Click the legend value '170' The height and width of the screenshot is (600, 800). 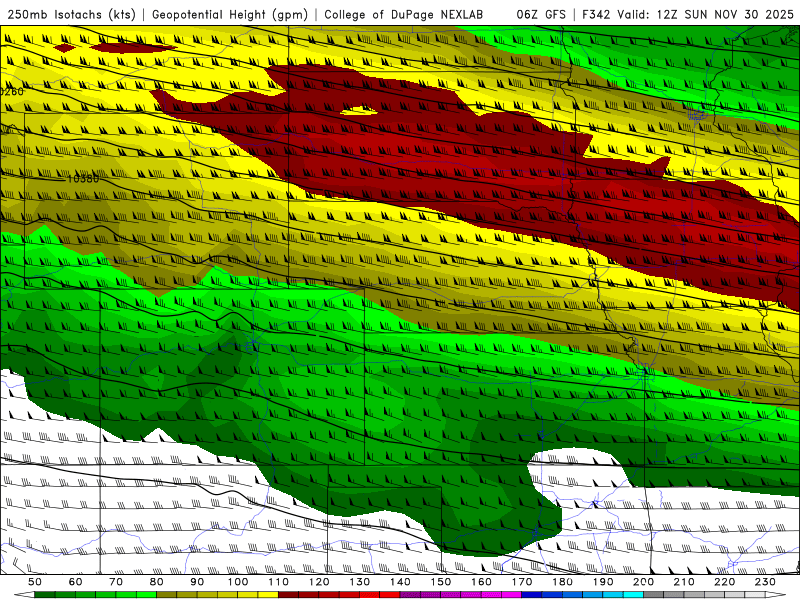click(x=522, y=582)
